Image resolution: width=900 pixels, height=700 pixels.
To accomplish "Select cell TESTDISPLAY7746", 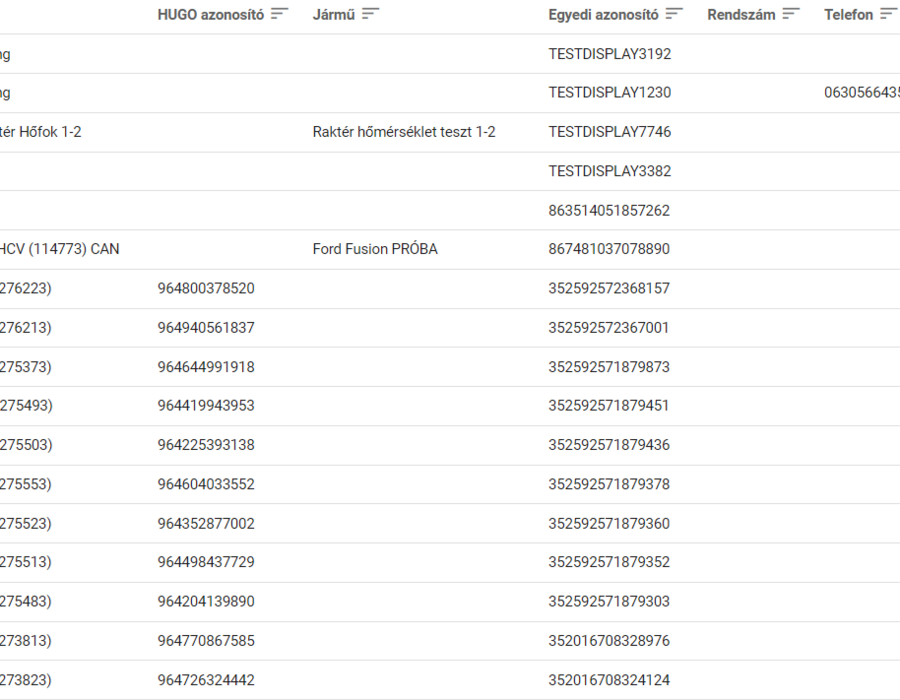I will pos(610,132).
